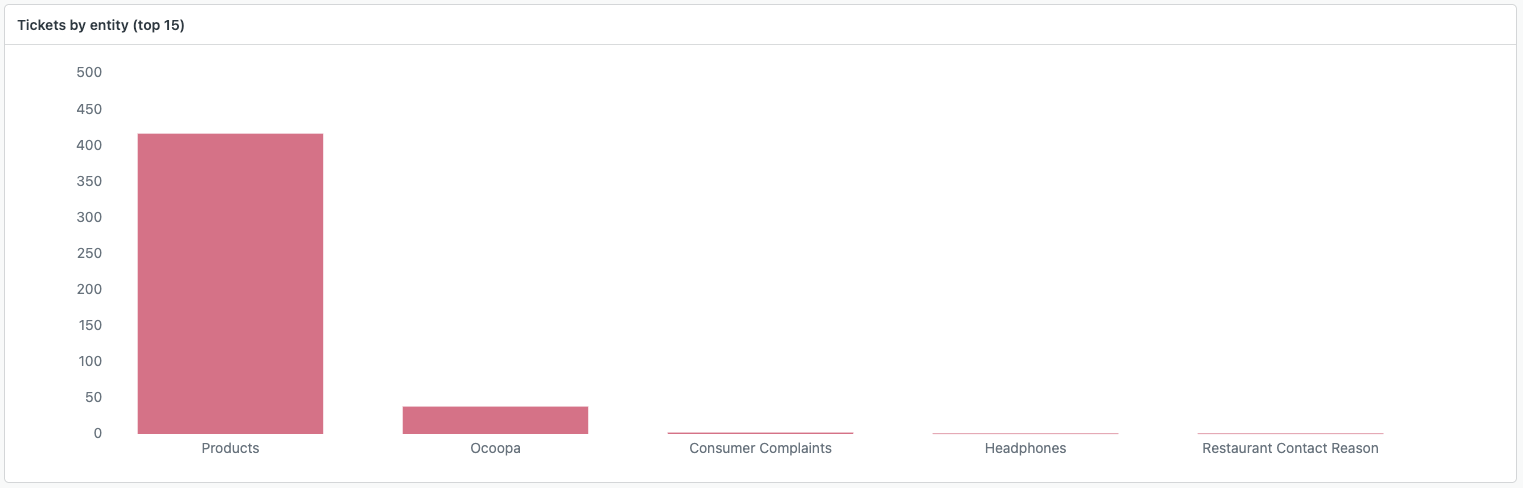The width and height of the screenshot is (1523, 488).
Task: Click the Ocoopa bar in the chart
Action: pos(495,420)
